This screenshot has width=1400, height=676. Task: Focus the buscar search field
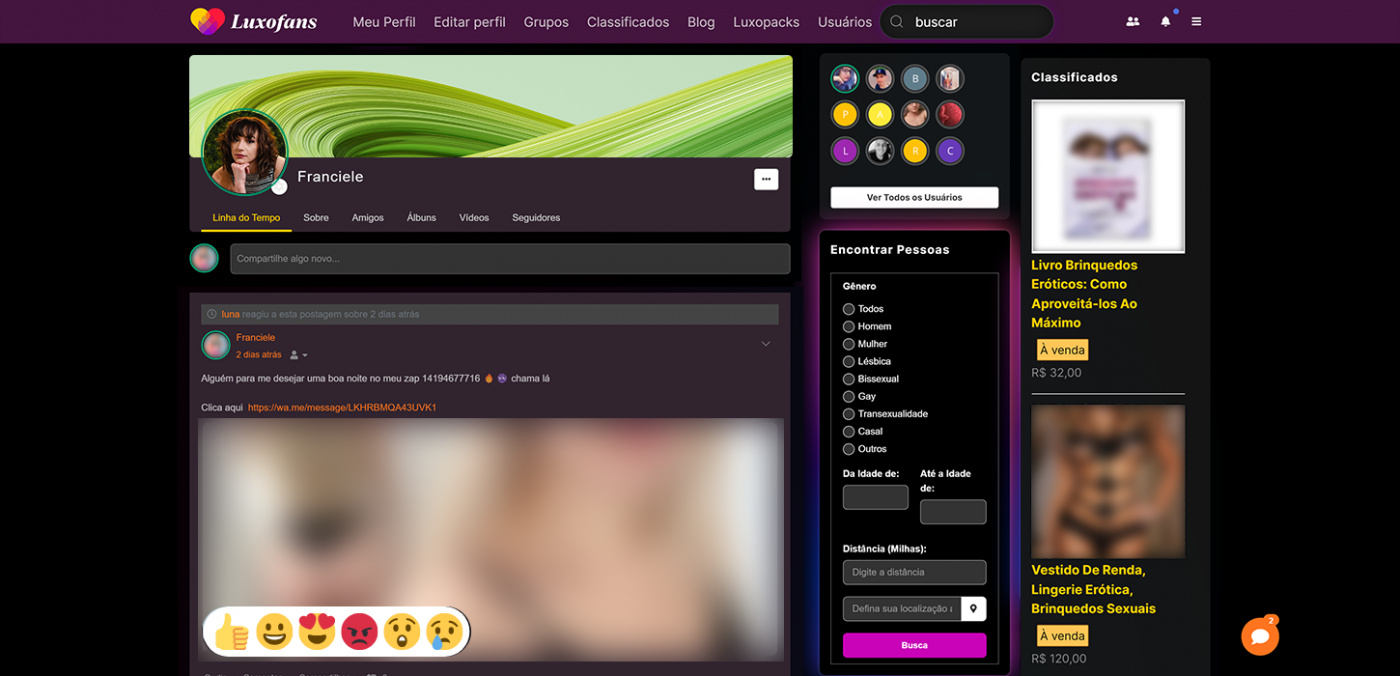pos(966,22)
